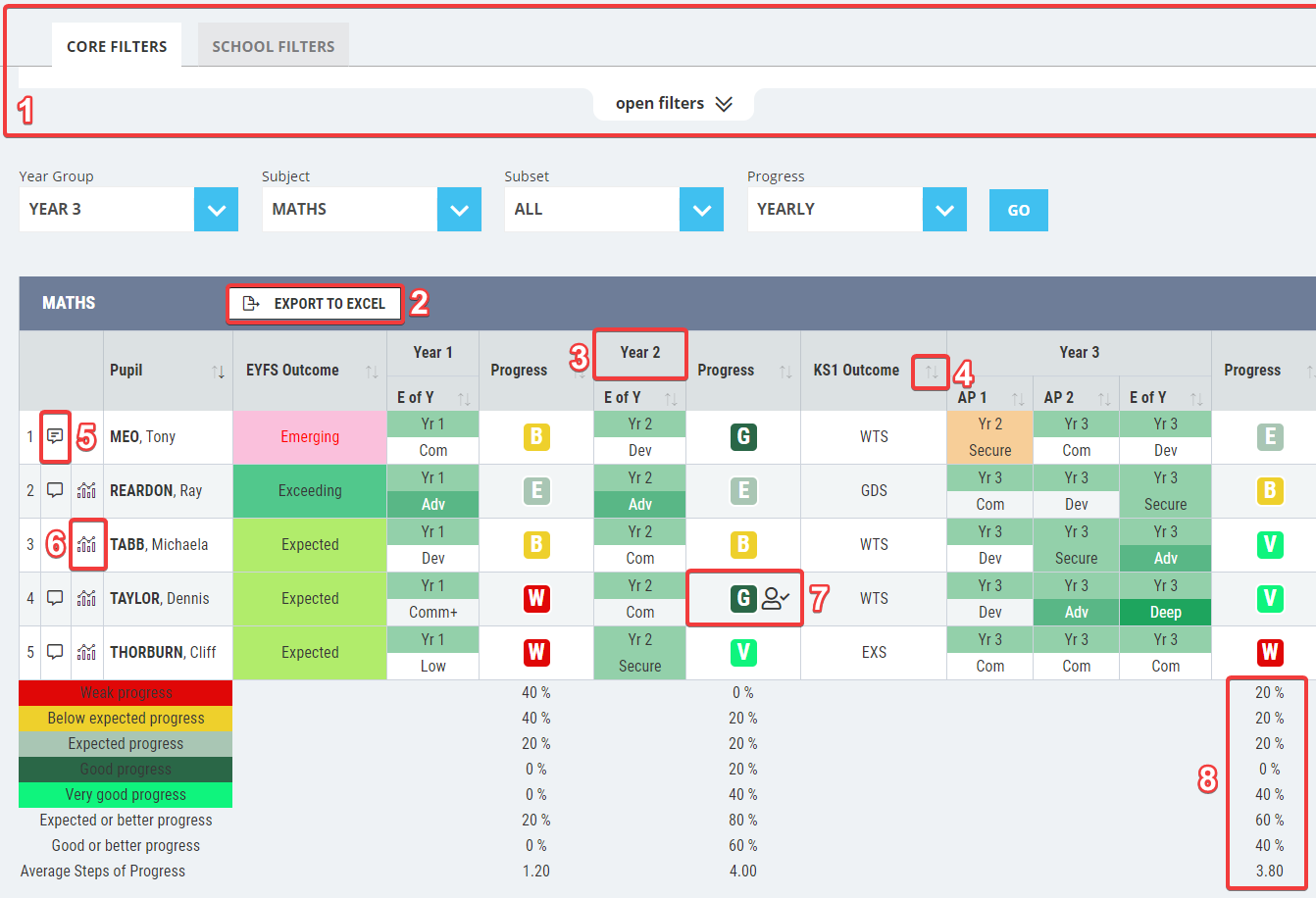This screenshot has width=1316, height=898.
Task: Open graph icon for TABB, Michaela
Action: click(x=86, y=544)
